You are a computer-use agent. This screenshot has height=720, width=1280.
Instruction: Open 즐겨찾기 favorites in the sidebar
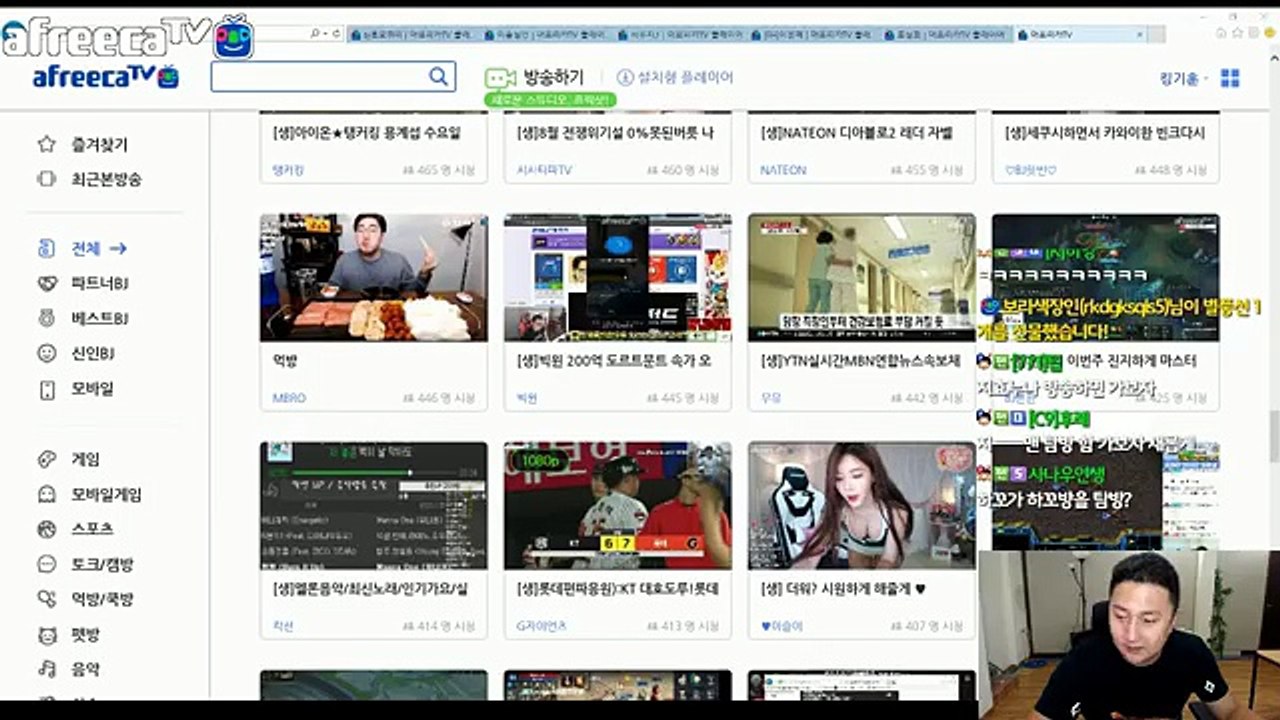click(84, 144)
